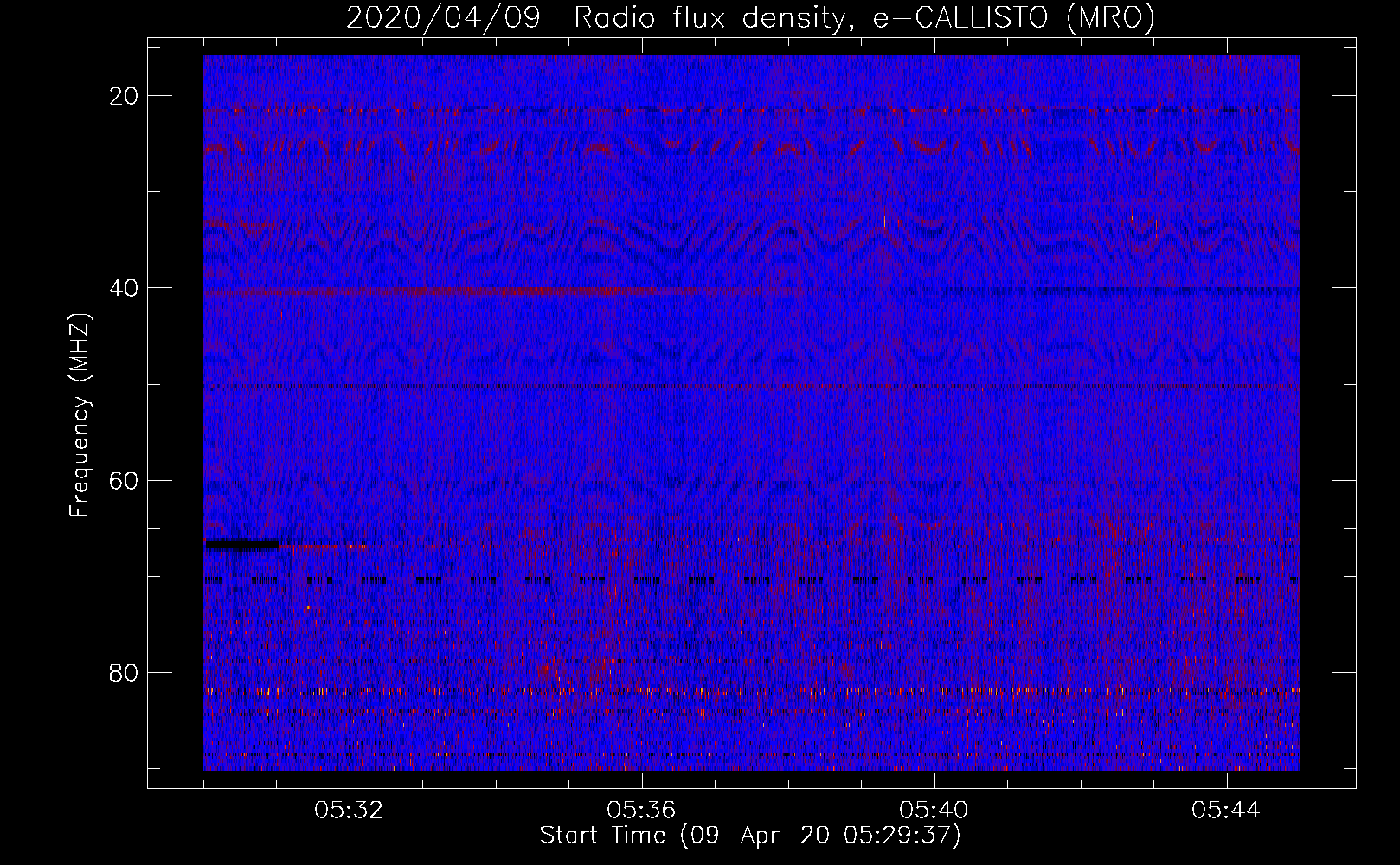Click the 05:32 time tick label

tap(350, 811)
